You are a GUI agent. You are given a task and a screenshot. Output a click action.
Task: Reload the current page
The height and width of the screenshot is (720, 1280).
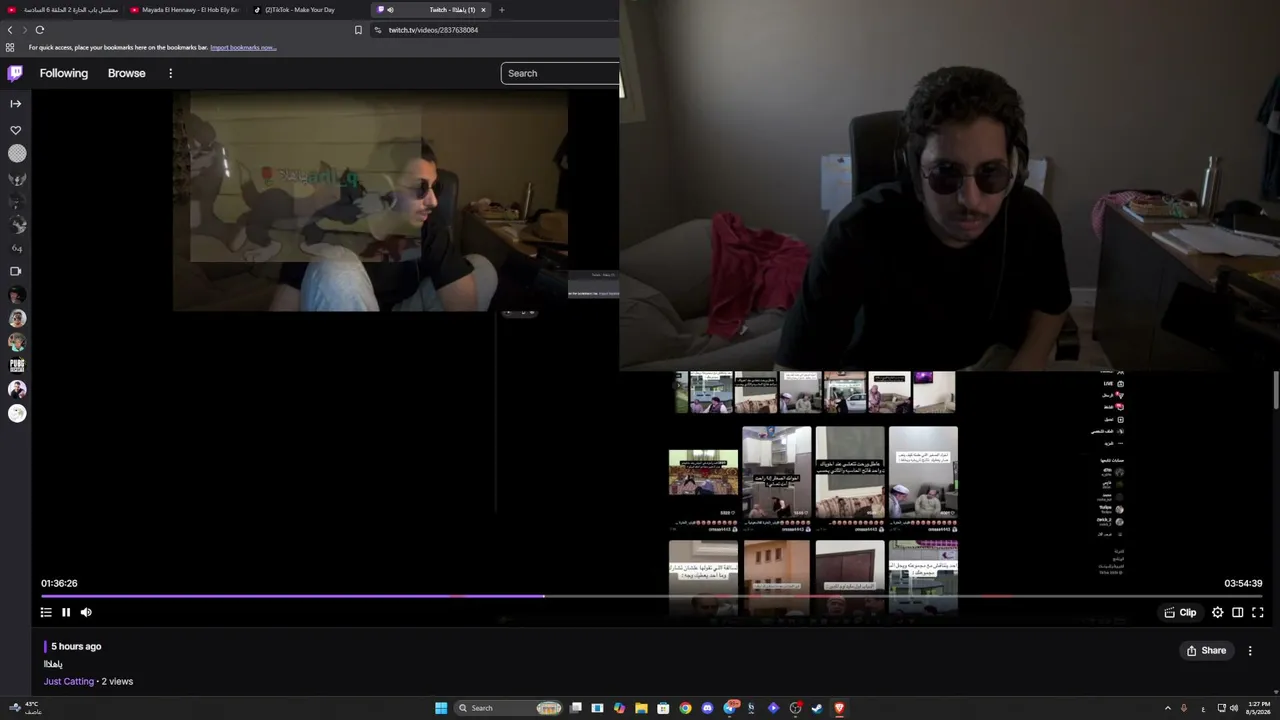[x=40, y=30]
